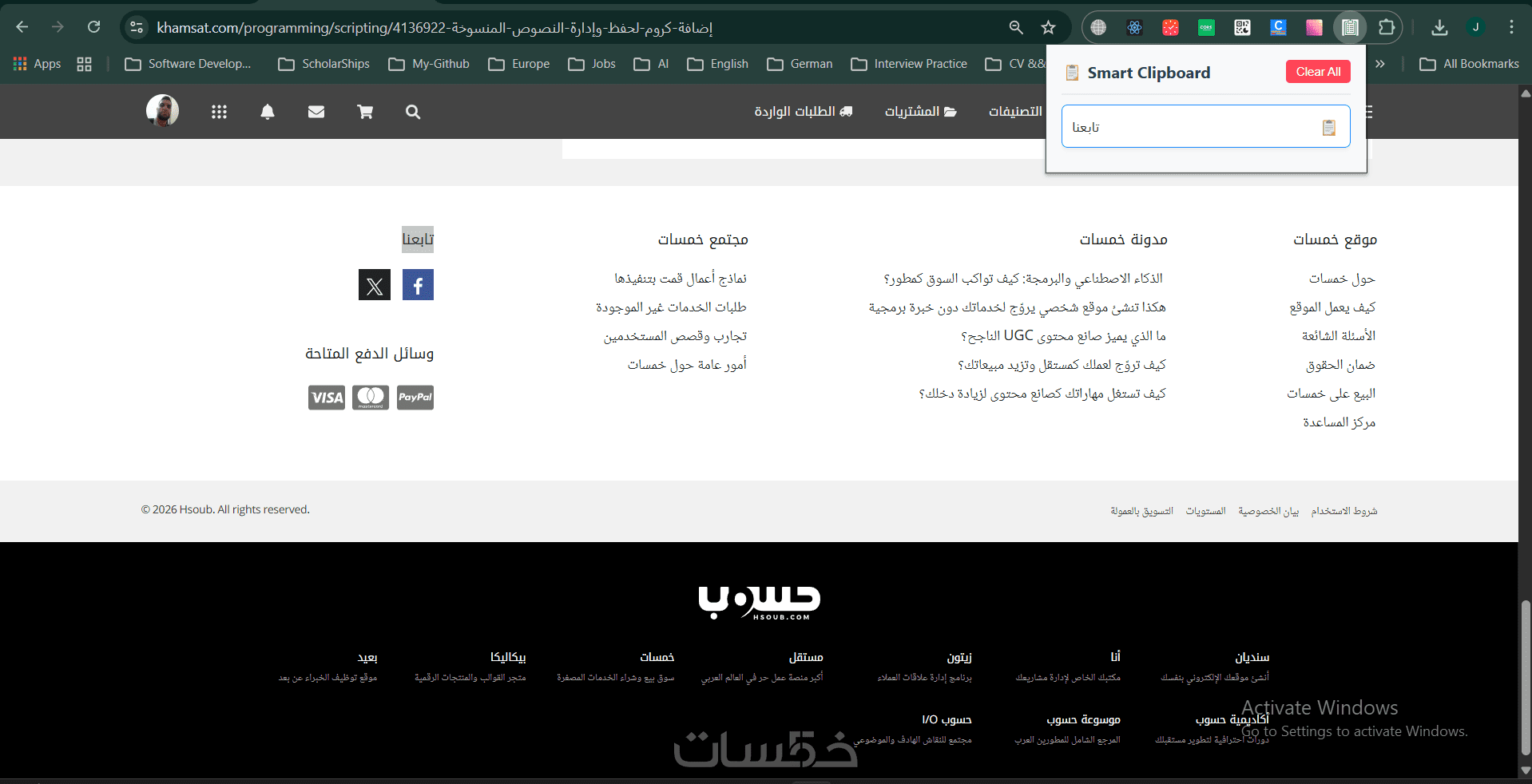Screen dimensions: 1532x784
Task: Open the Software Develop... bookmarks folder
Action: (x=188, y=64)
